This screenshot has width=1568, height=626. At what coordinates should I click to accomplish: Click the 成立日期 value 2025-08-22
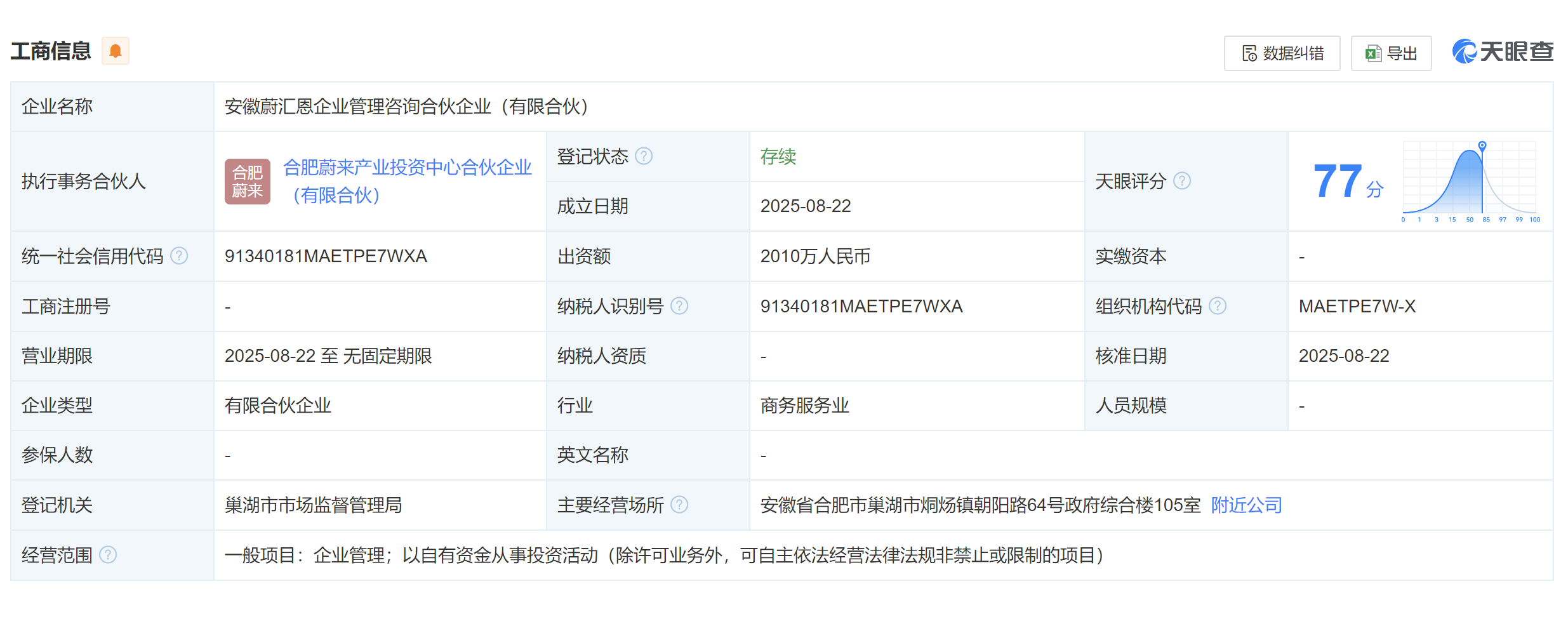click(x=806, y=206)
